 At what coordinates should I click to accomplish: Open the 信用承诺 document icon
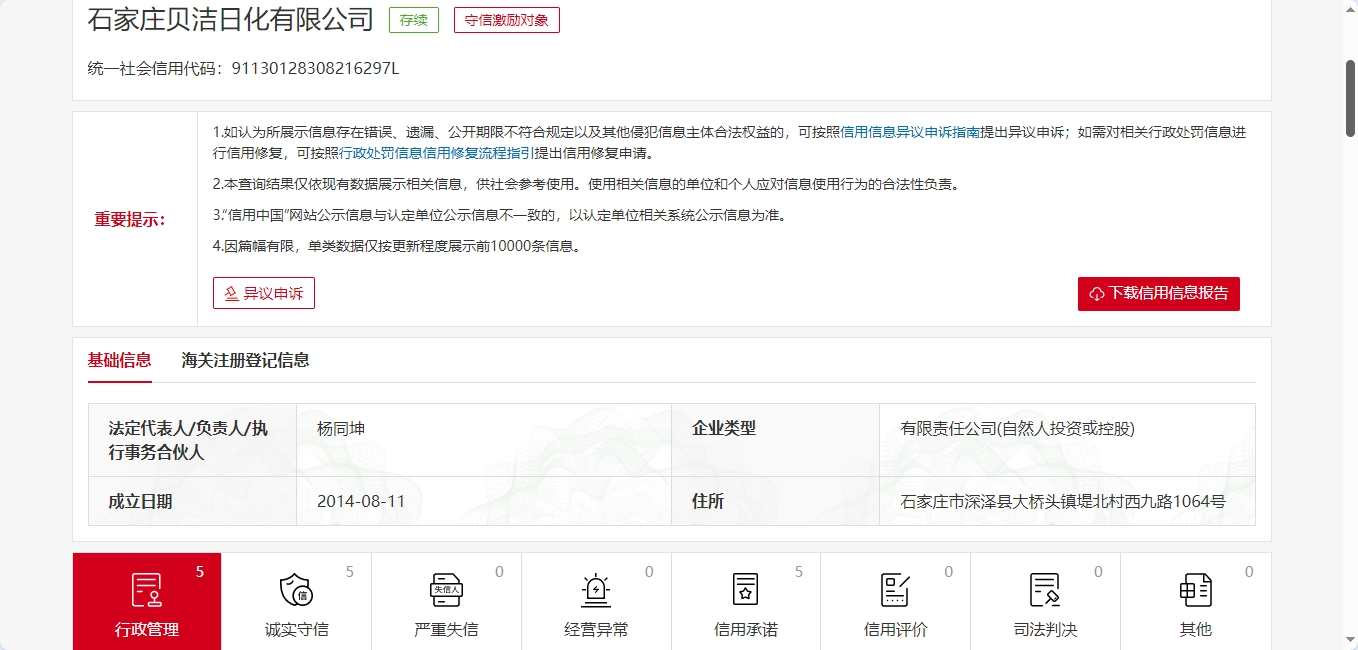746,590
